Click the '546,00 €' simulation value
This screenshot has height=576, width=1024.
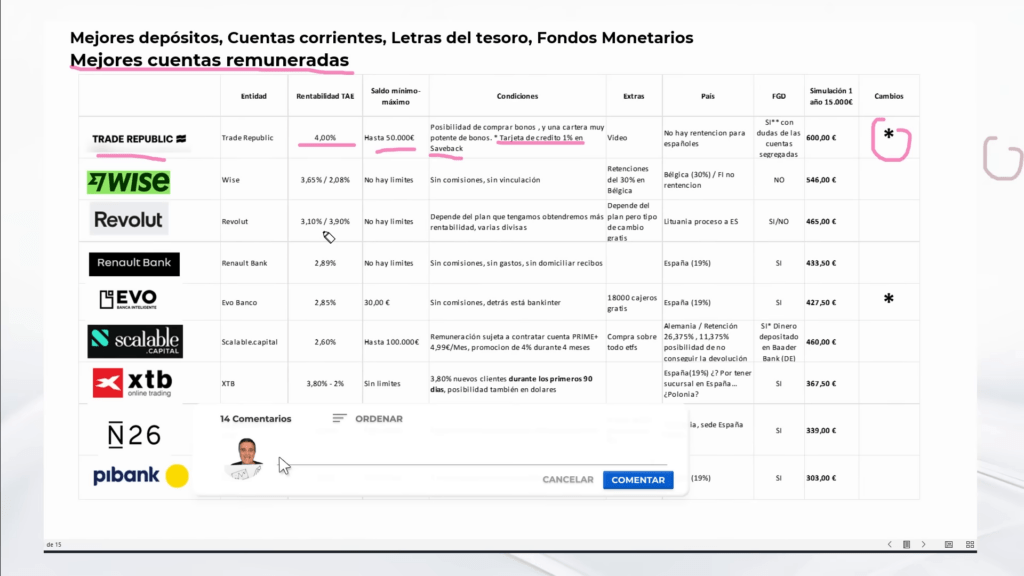pyautogui.click(x=821, y=180)
